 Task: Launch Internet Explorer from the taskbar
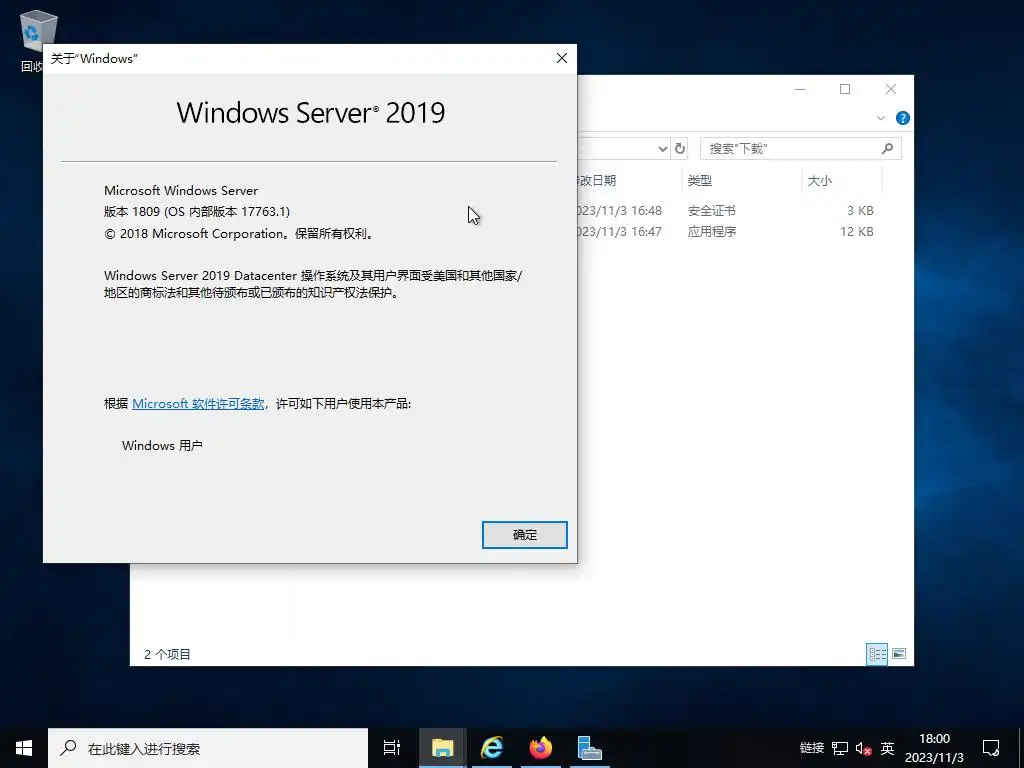coord(492,748)
